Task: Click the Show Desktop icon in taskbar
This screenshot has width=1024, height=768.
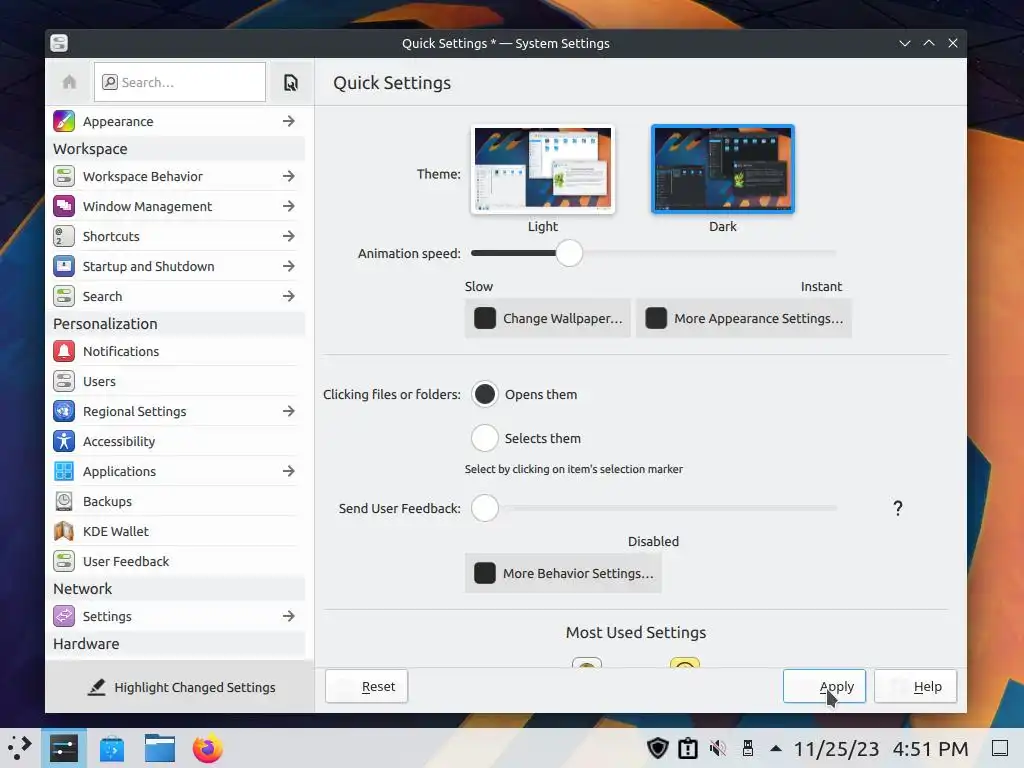Action: 1000,748
